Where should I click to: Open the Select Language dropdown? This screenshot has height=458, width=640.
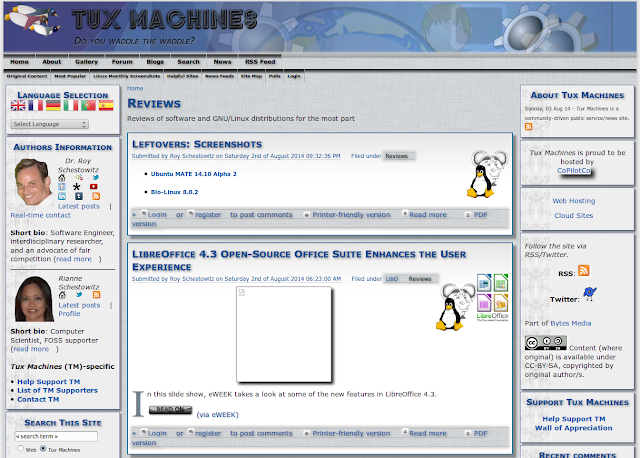[49, 124]
